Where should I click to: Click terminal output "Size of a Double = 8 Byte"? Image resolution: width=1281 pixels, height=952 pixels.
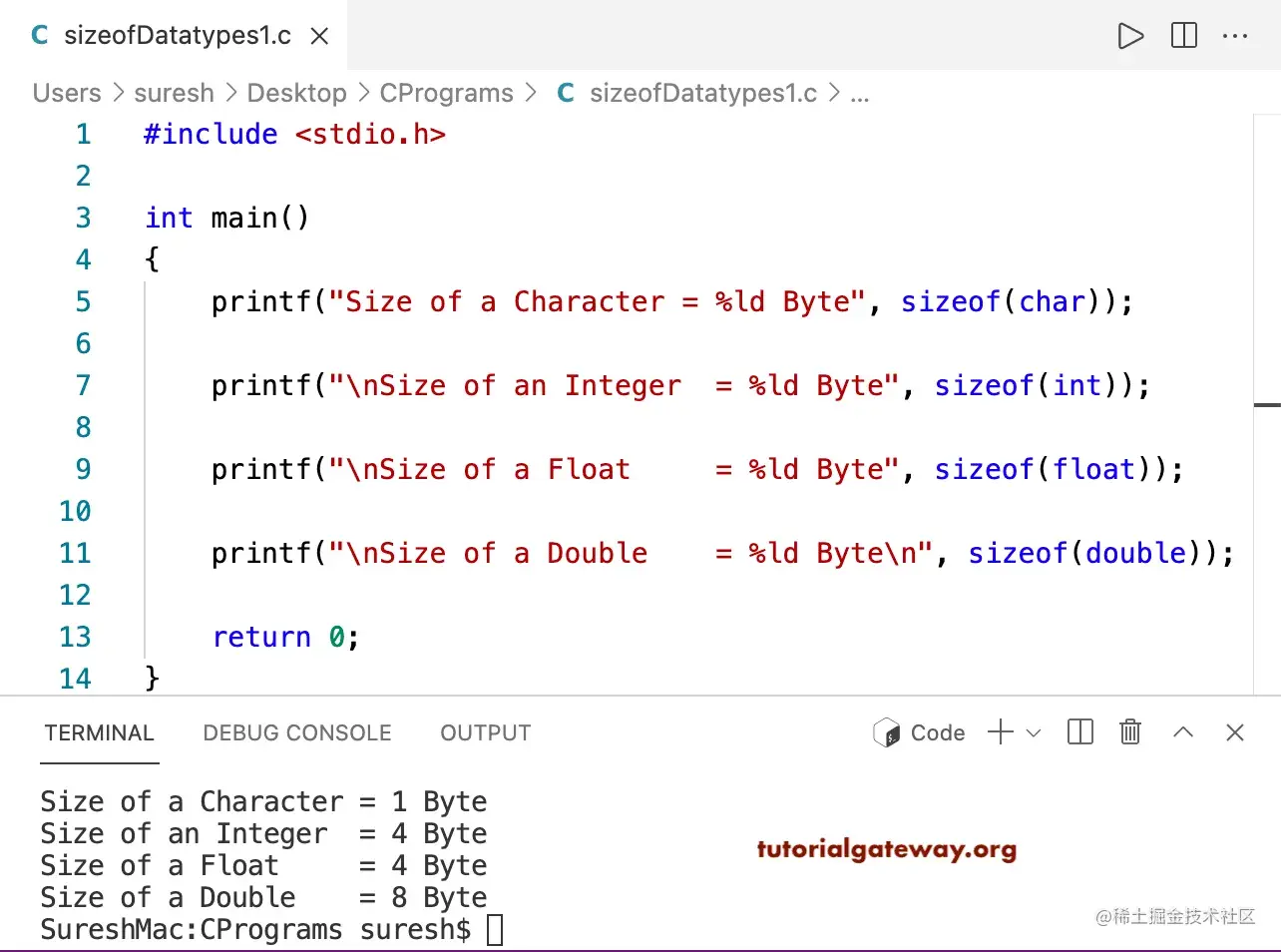(x=263, y=897)
